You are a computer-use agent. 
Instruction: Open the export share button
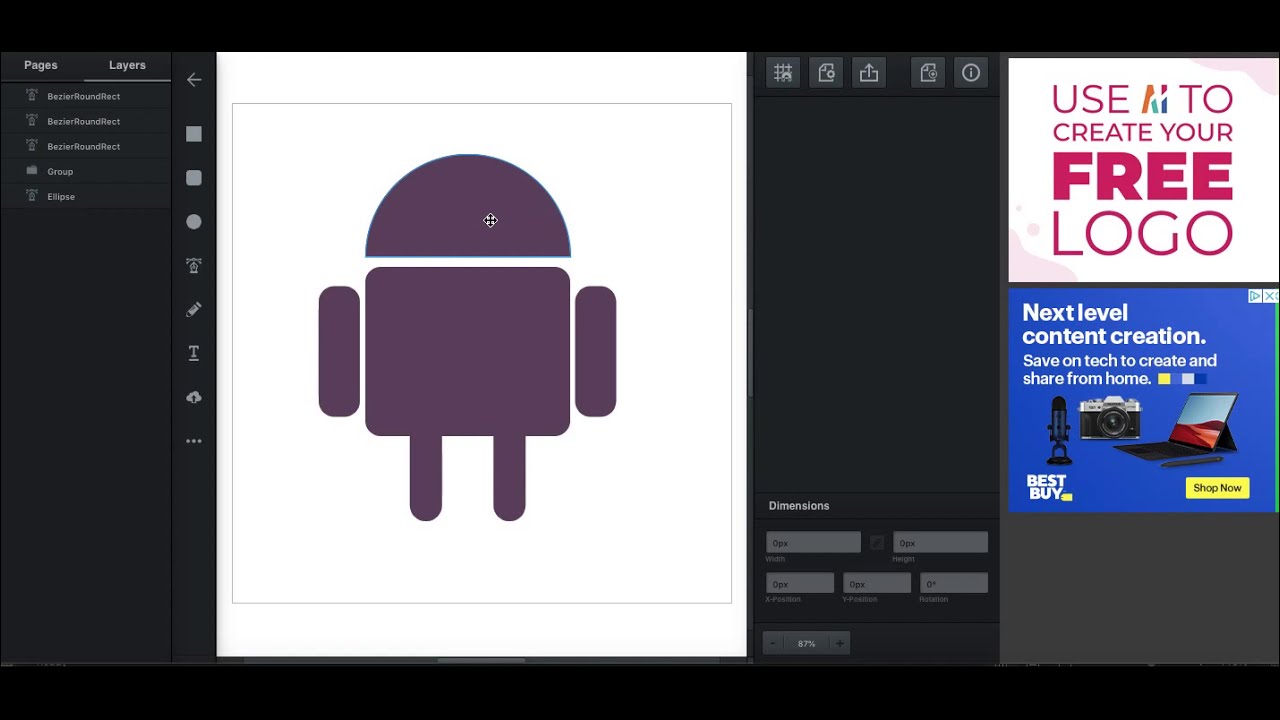869,73
